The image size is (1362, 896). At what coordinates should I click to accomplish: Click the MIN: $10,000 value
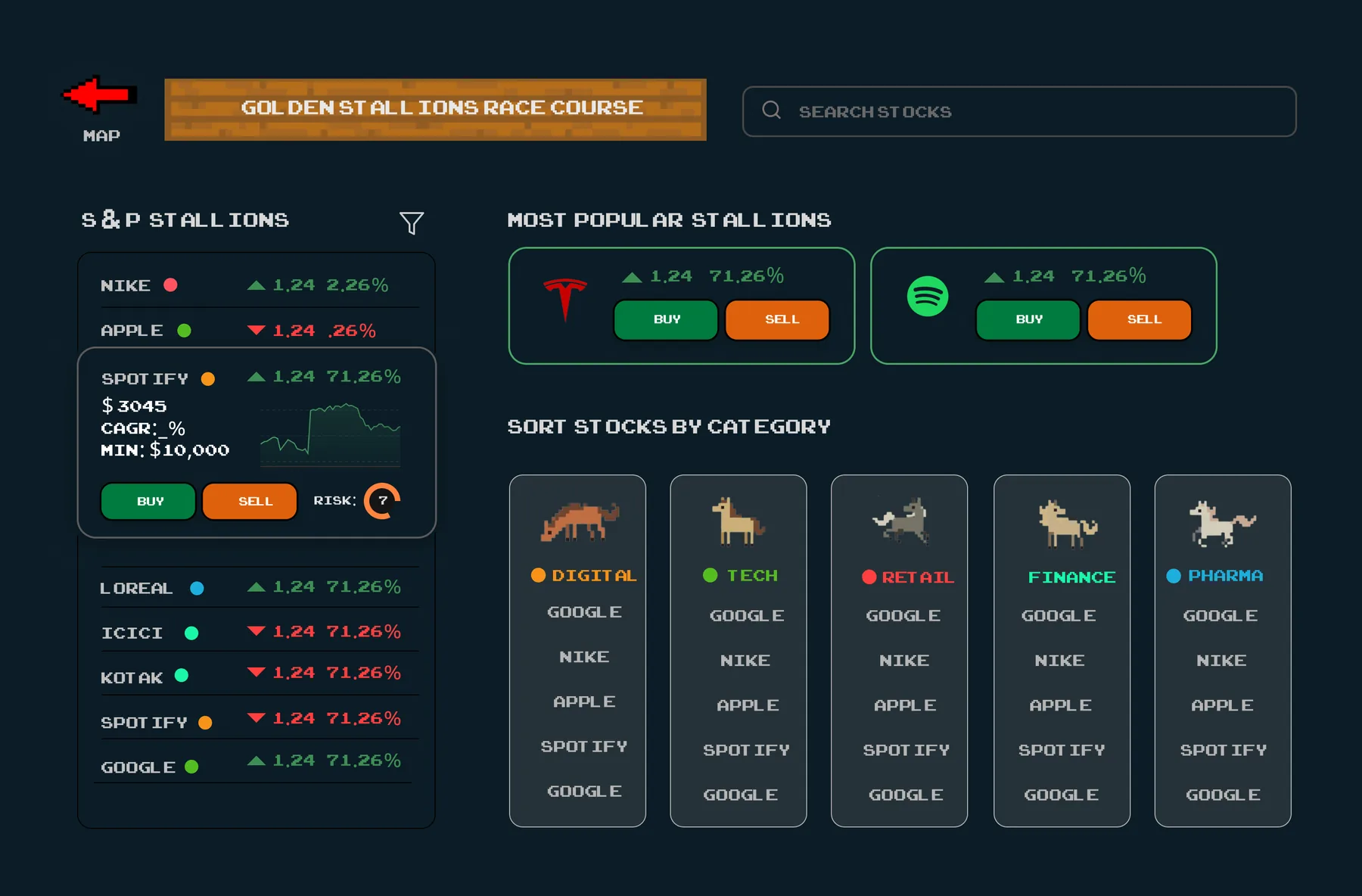click(x=165, y=450)
